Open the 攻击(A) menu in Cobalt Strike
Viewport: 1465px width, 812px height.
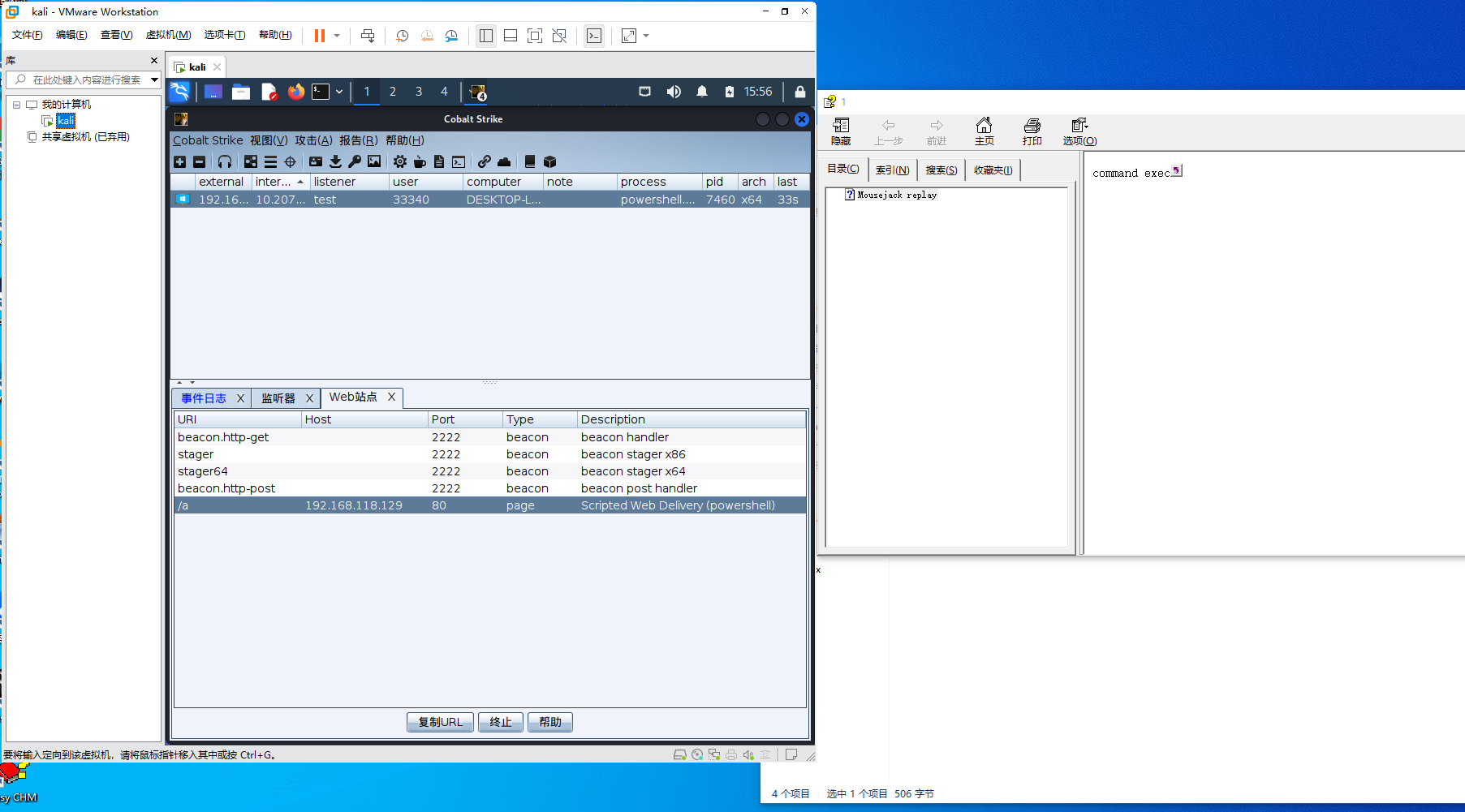[313, 140]
